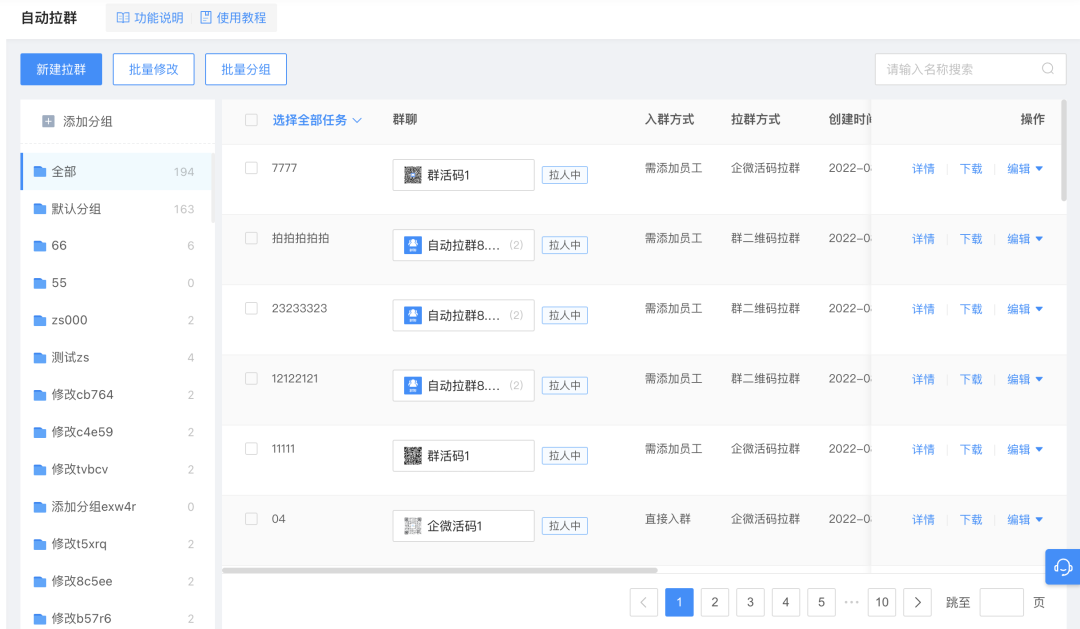Screen dimensions: 1080x629
Task: Open the 功能说明 book icon
Action: click(x=123, y=18)
